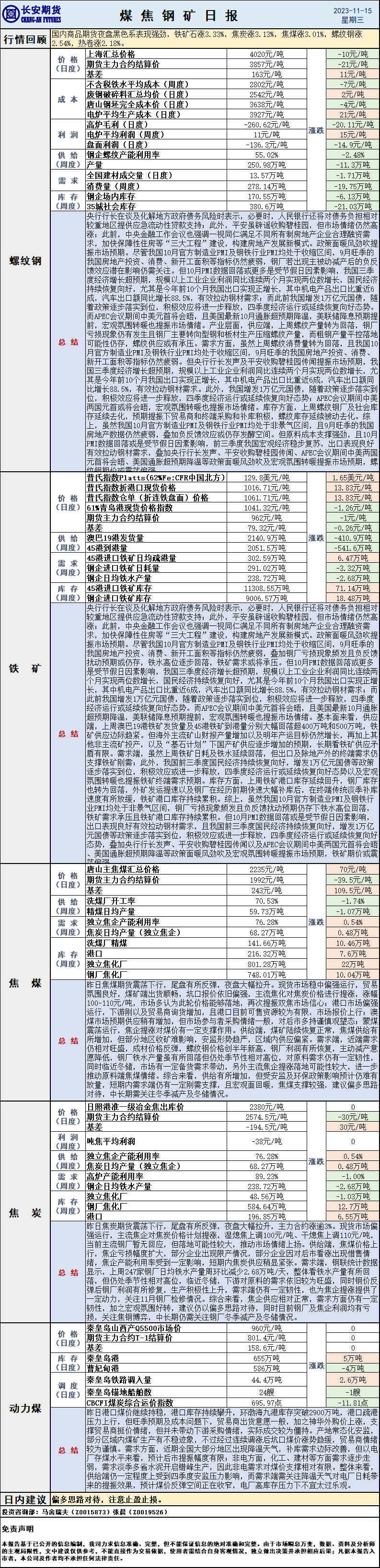Viewport: 380px width, 1568px height.
Task: Click the 高炉产能利用率 row label
Action: [115, 1177]
